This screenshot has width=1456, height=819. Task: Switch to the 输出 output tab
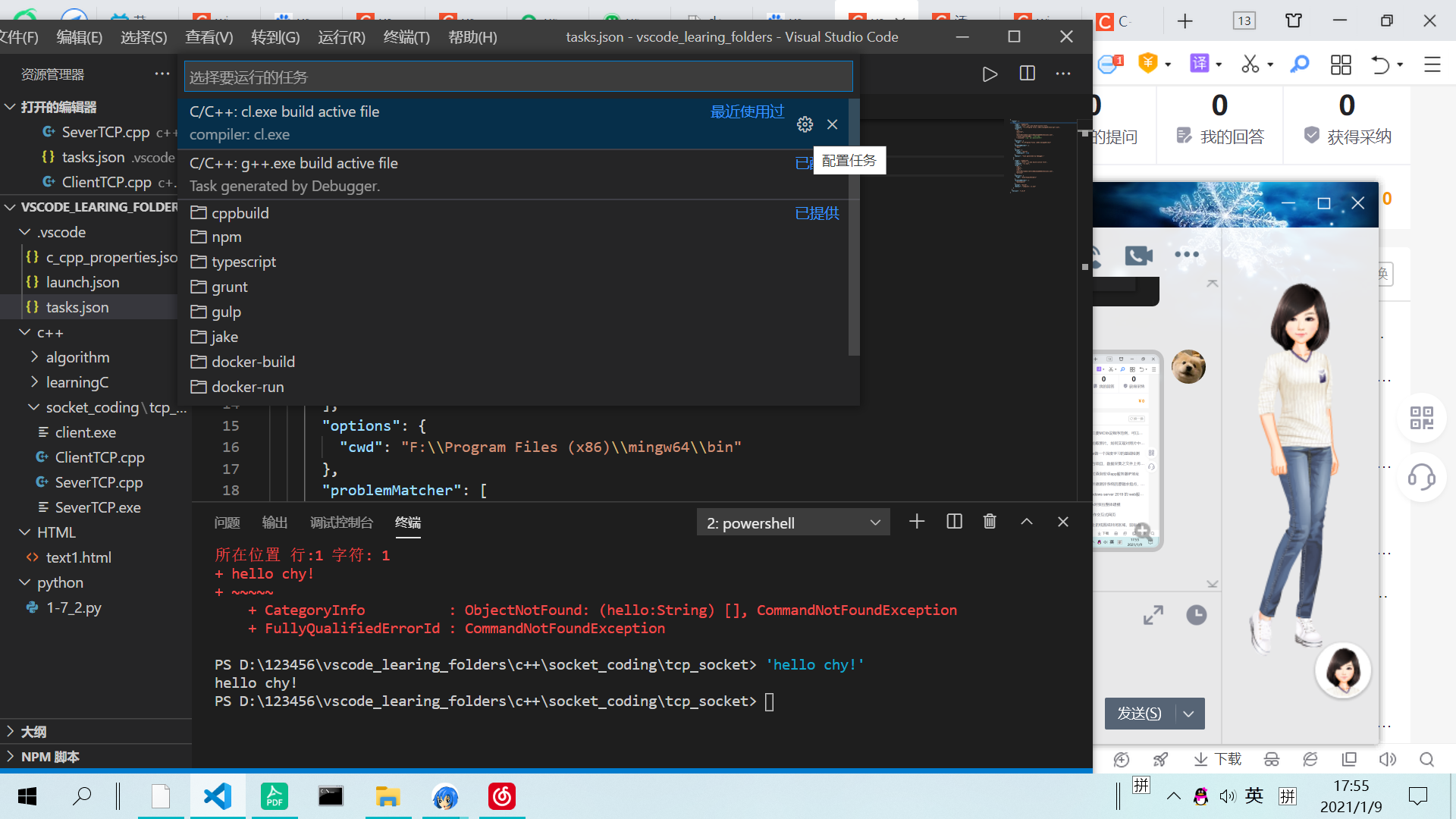coord(275,522)
